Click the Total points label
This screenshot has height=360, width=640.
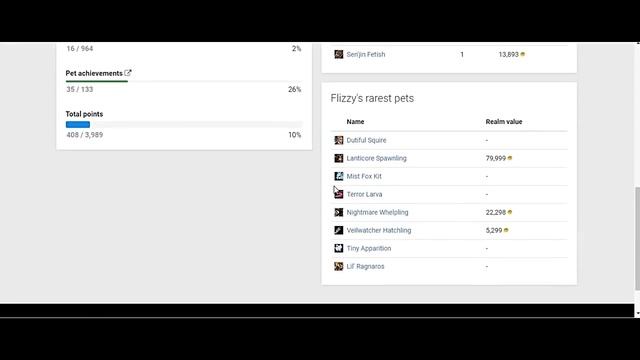[x=84, y=114]
